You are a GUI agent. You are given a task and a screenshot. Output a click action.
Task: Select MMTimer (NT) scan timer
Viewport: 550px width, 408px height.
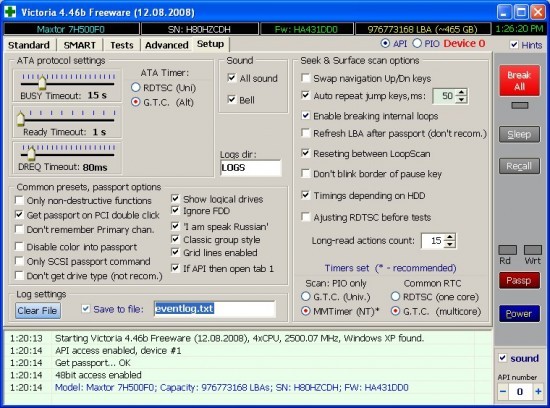tap(306, 311)
